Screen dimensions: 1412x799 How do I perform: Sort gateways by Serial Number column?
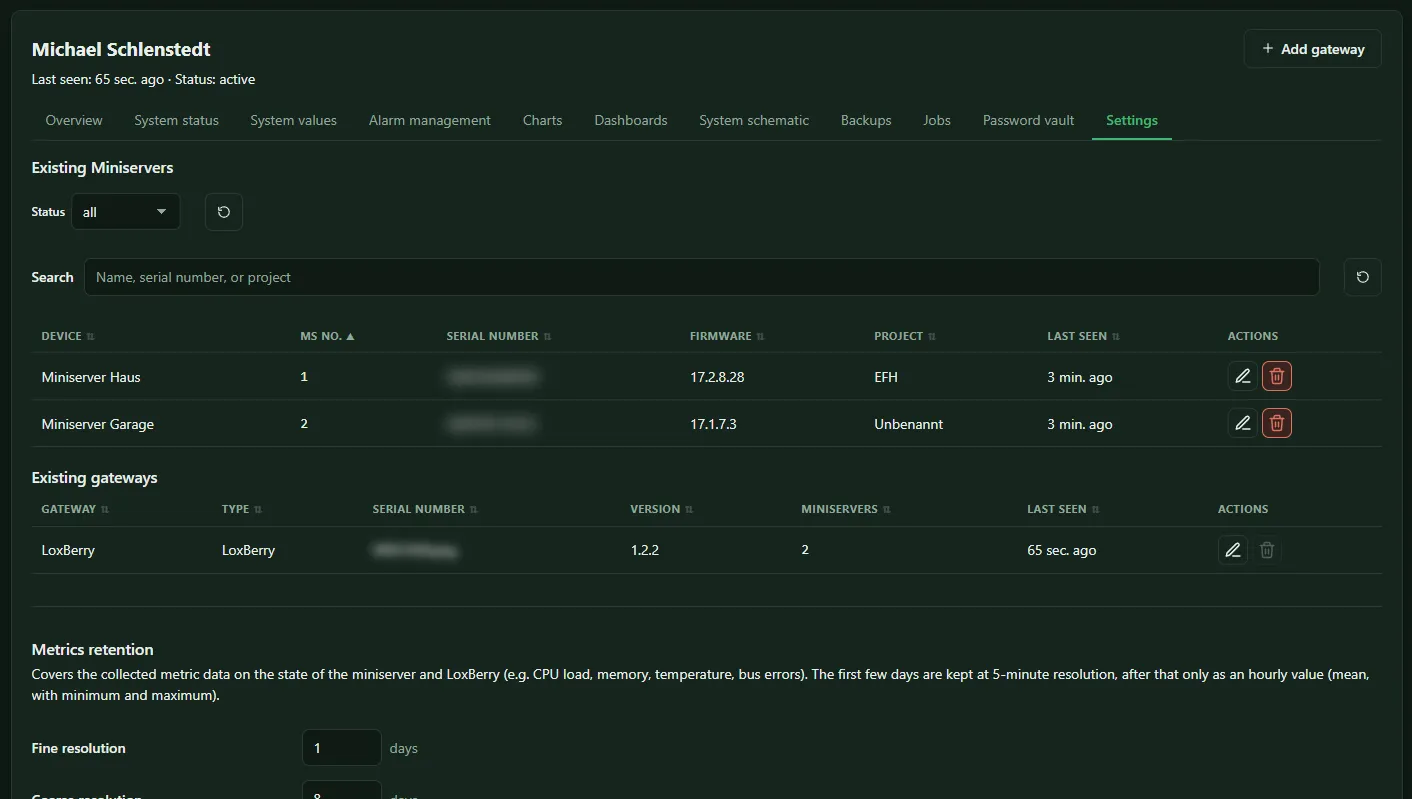click(426, 509)
